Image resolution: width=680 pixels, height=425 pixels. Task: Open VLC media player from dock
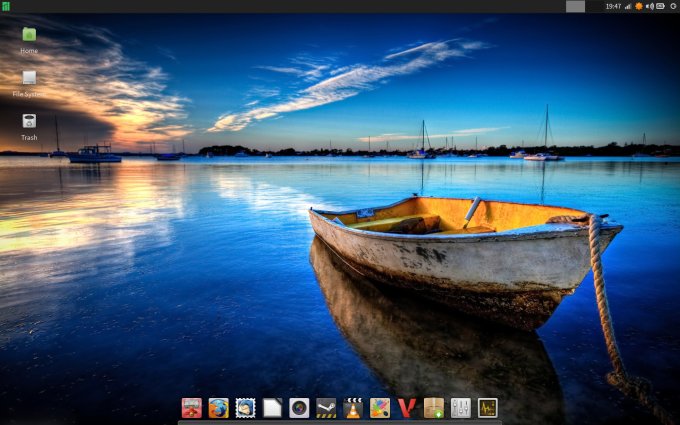click(353, 408)
